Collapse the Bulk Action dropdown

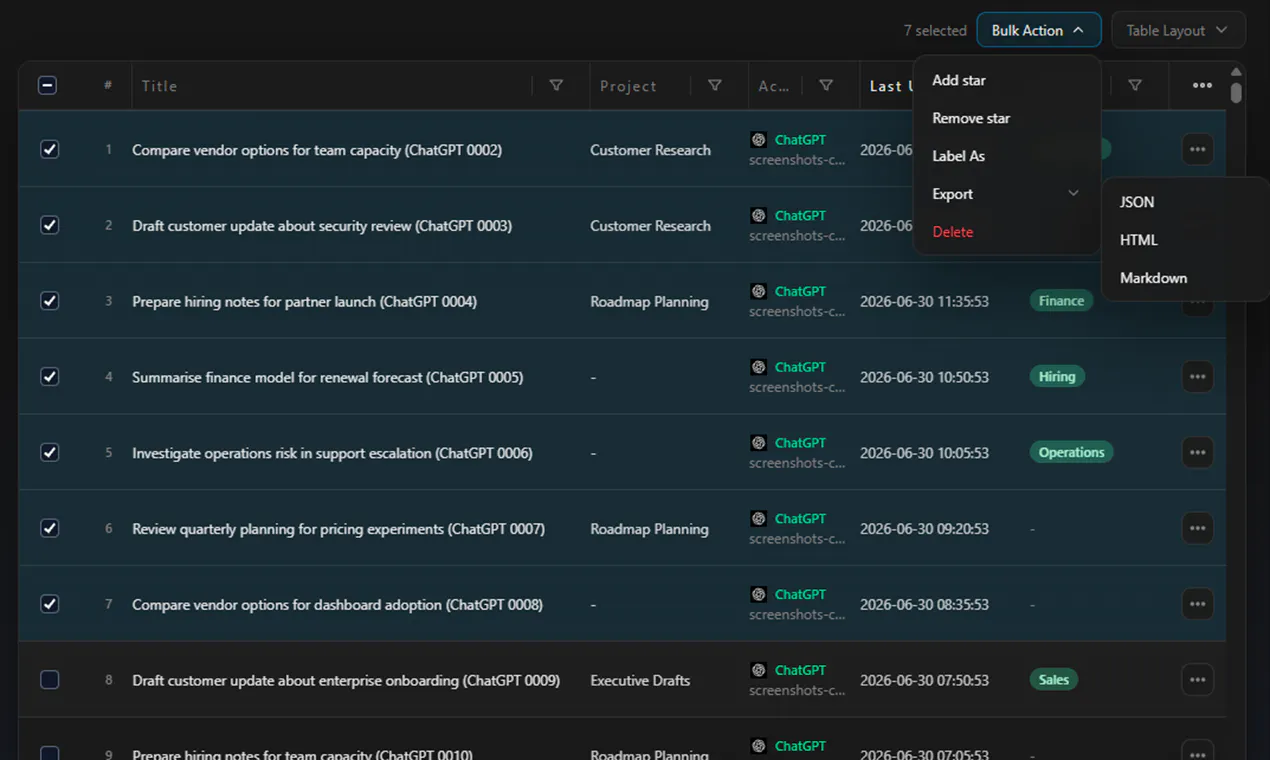click(1038, 30)
